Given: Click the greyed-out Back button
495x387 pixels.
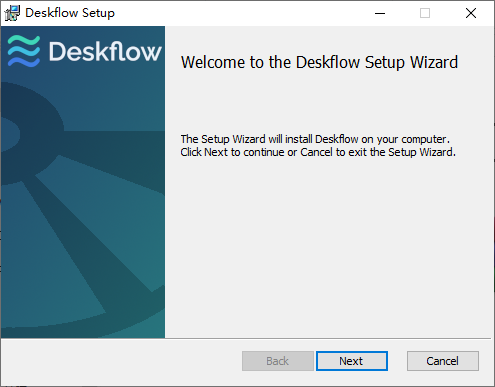Looking at the screenshot, I should [x=278, y=361].
